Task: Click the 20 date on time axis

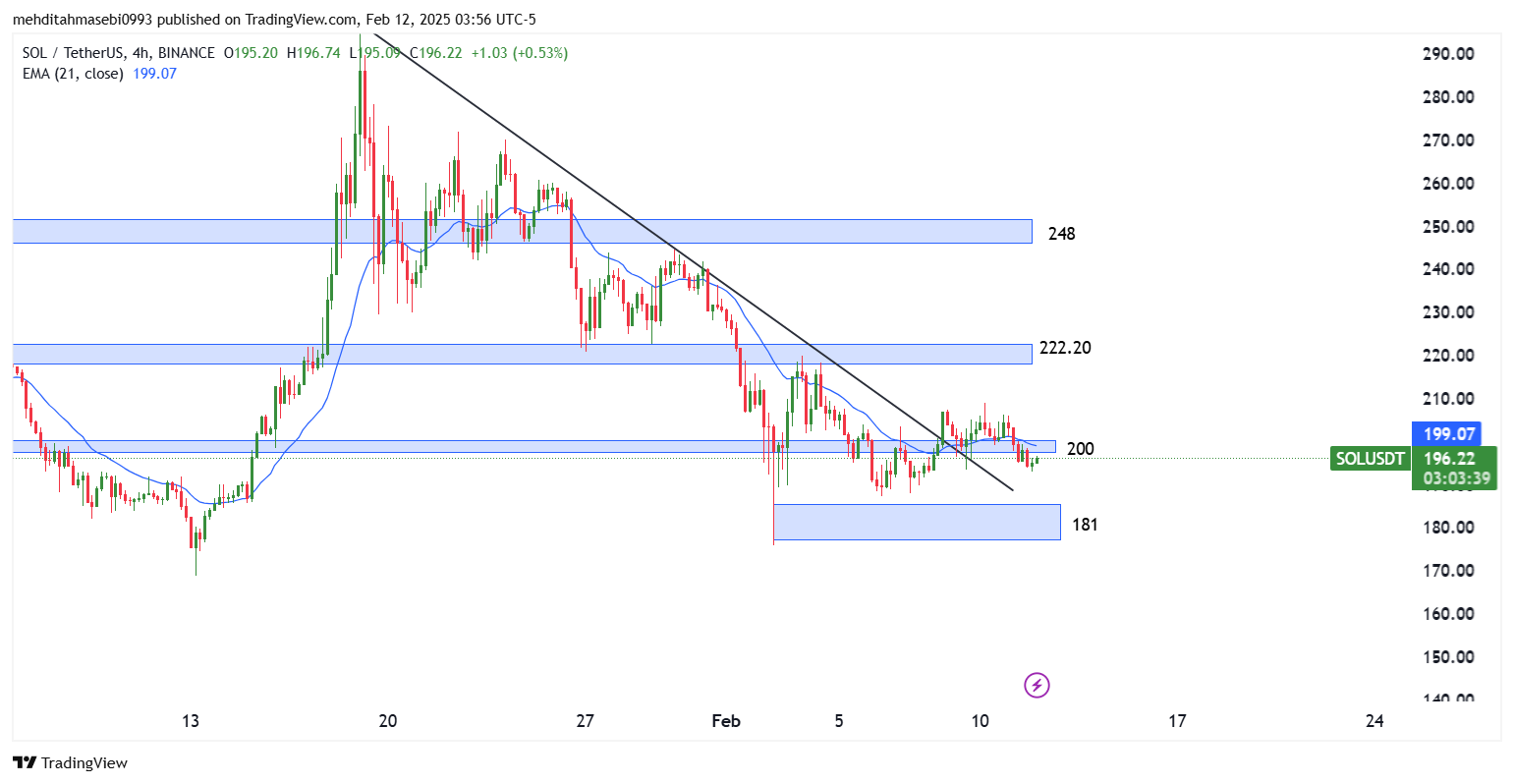Action: (x=388, y=721)
